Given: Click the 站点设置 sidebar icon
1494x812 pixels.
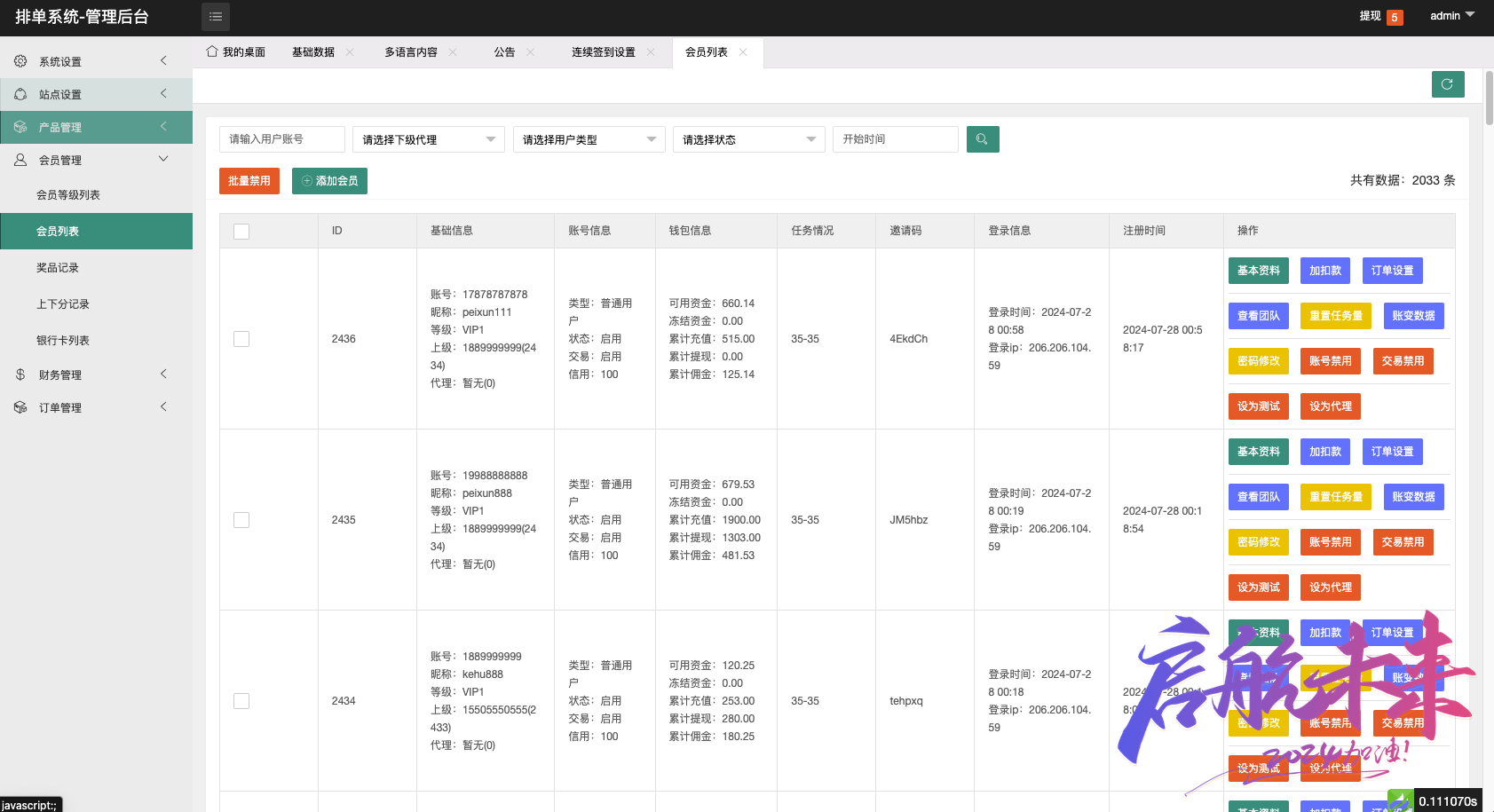Looking at the screenshot, I should [x=20, y=94].
